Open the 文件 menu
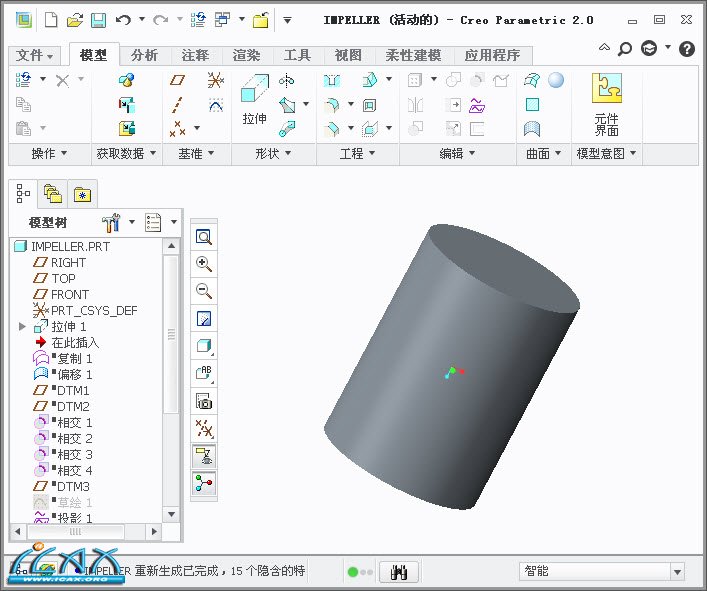 pos(36,56)
